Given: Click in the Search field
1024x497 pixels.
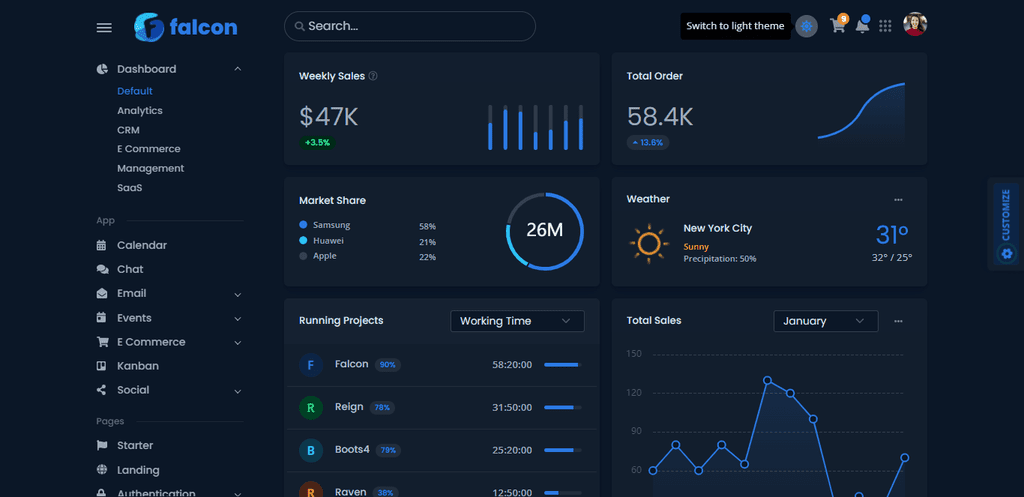Looking at the screenshot, I should (409, 26).
